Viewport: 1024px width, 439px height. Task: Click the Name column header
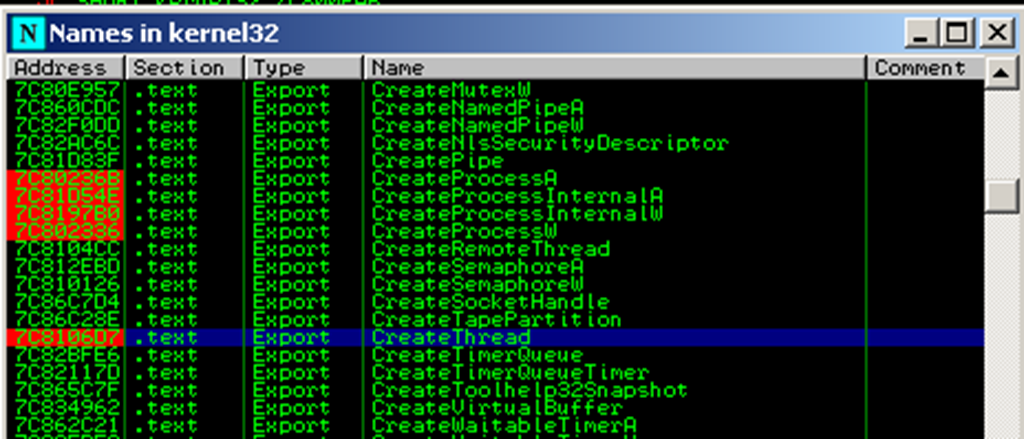pyautogui.click(x=614, y=68)
